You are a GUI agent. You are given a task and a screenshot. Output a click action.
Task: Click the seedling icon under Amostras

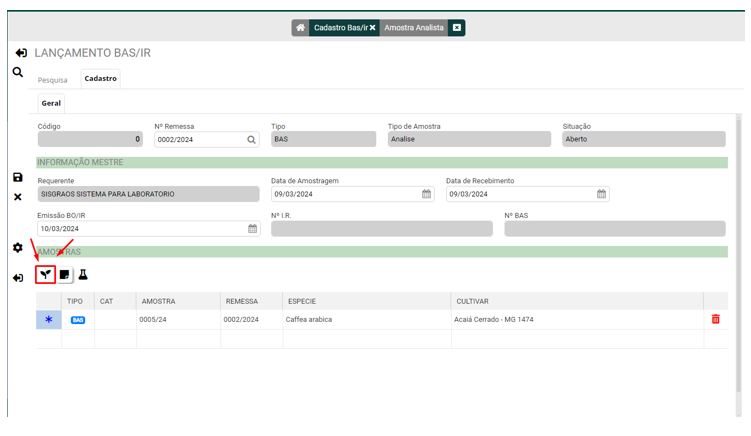[x=45, y=274]
